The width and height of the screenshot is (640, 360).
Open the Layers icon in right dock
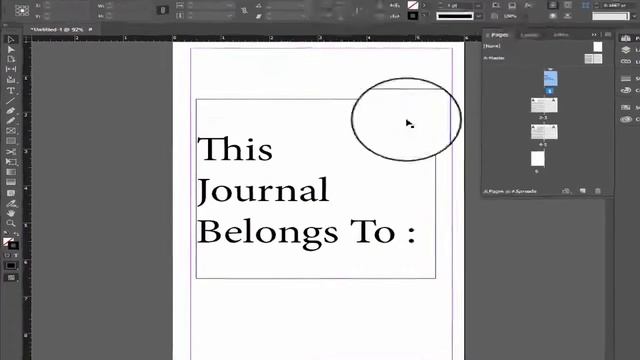pos(626,50)
